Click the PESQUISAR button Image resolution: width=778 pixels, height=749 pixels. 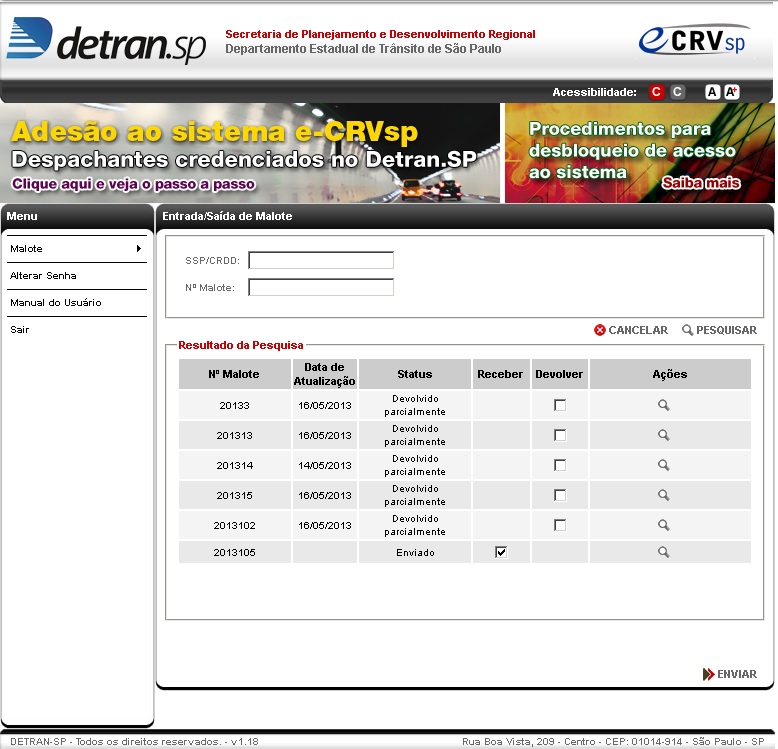pyautogui.click(x=719, y=330)
